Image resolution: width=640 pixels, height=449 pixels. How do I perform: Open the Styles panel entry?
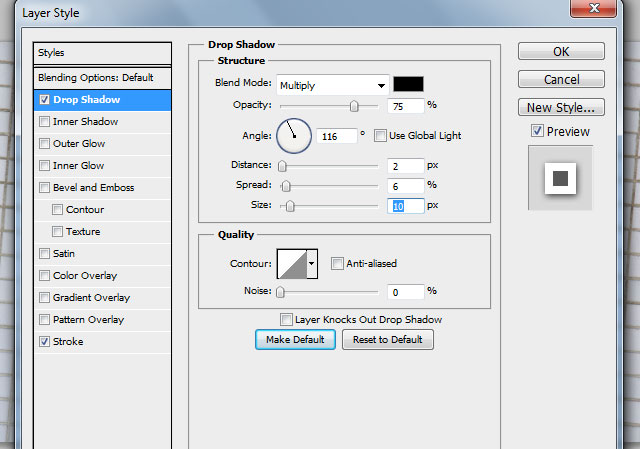pos(102,53)
